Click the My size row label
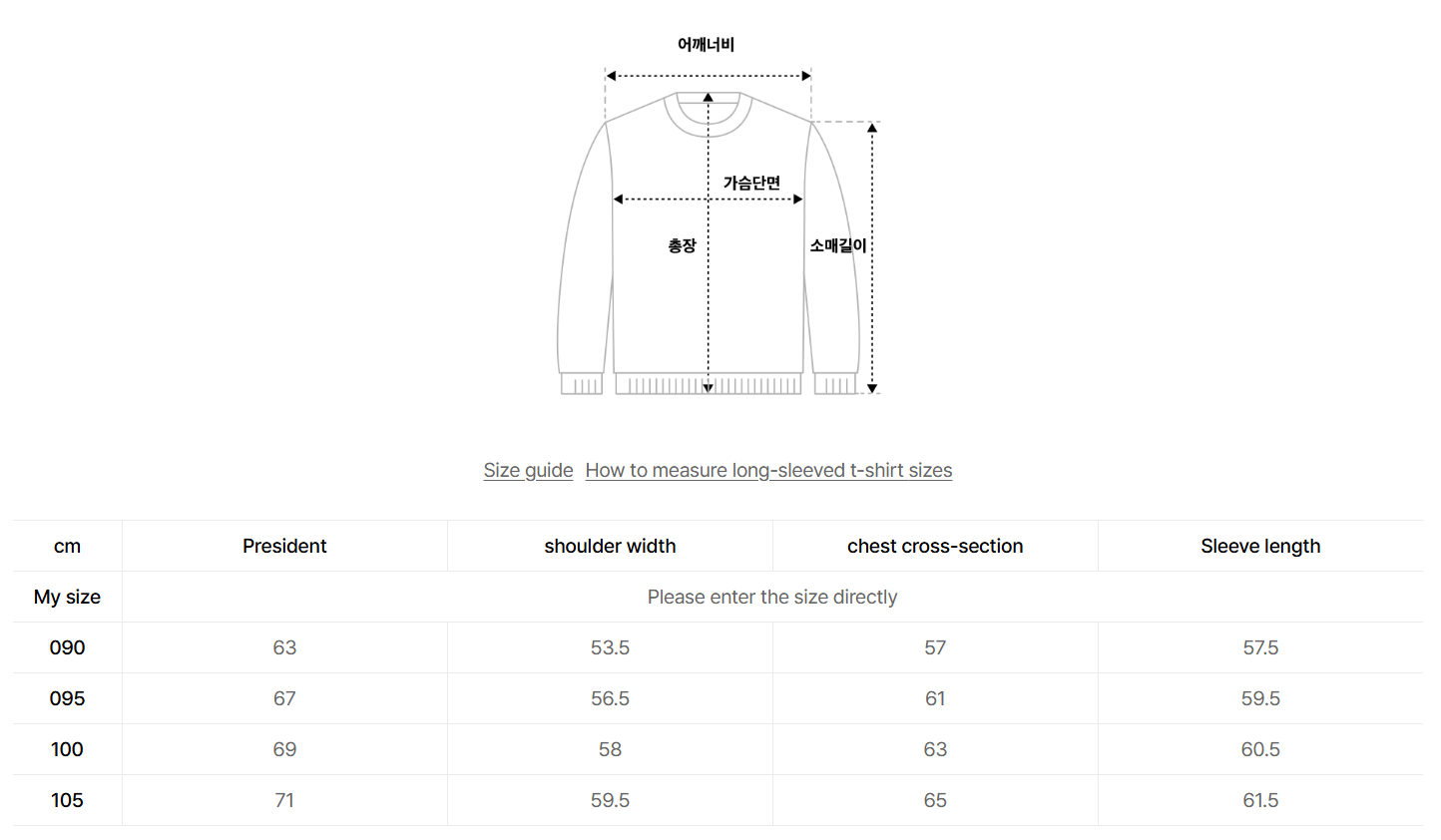The width and height of the screenshot is (1441, 840). [67, 597]
